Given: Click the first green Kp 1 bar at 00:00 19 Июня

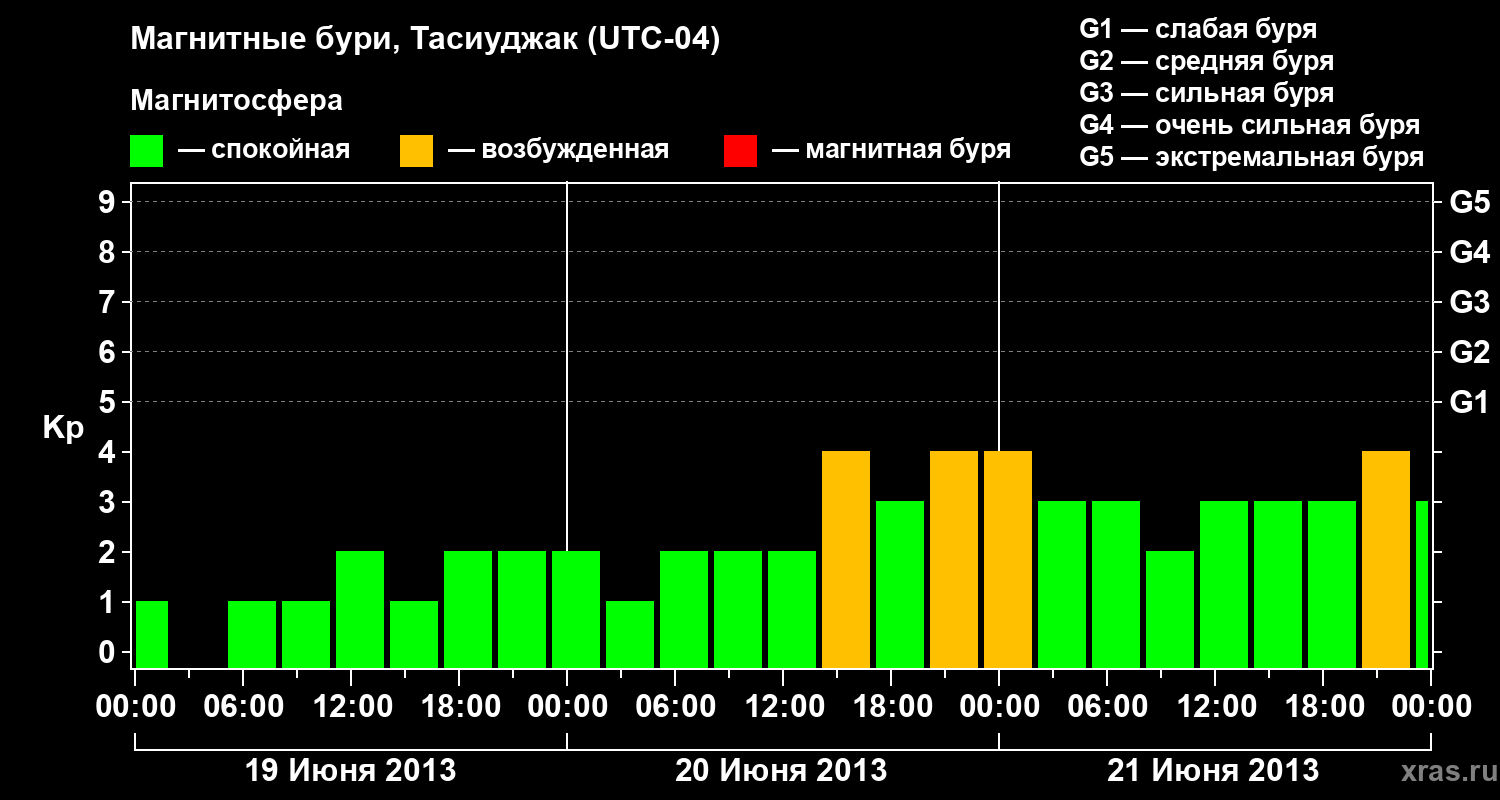Looking at the screenshot, I should coord(152,634).
